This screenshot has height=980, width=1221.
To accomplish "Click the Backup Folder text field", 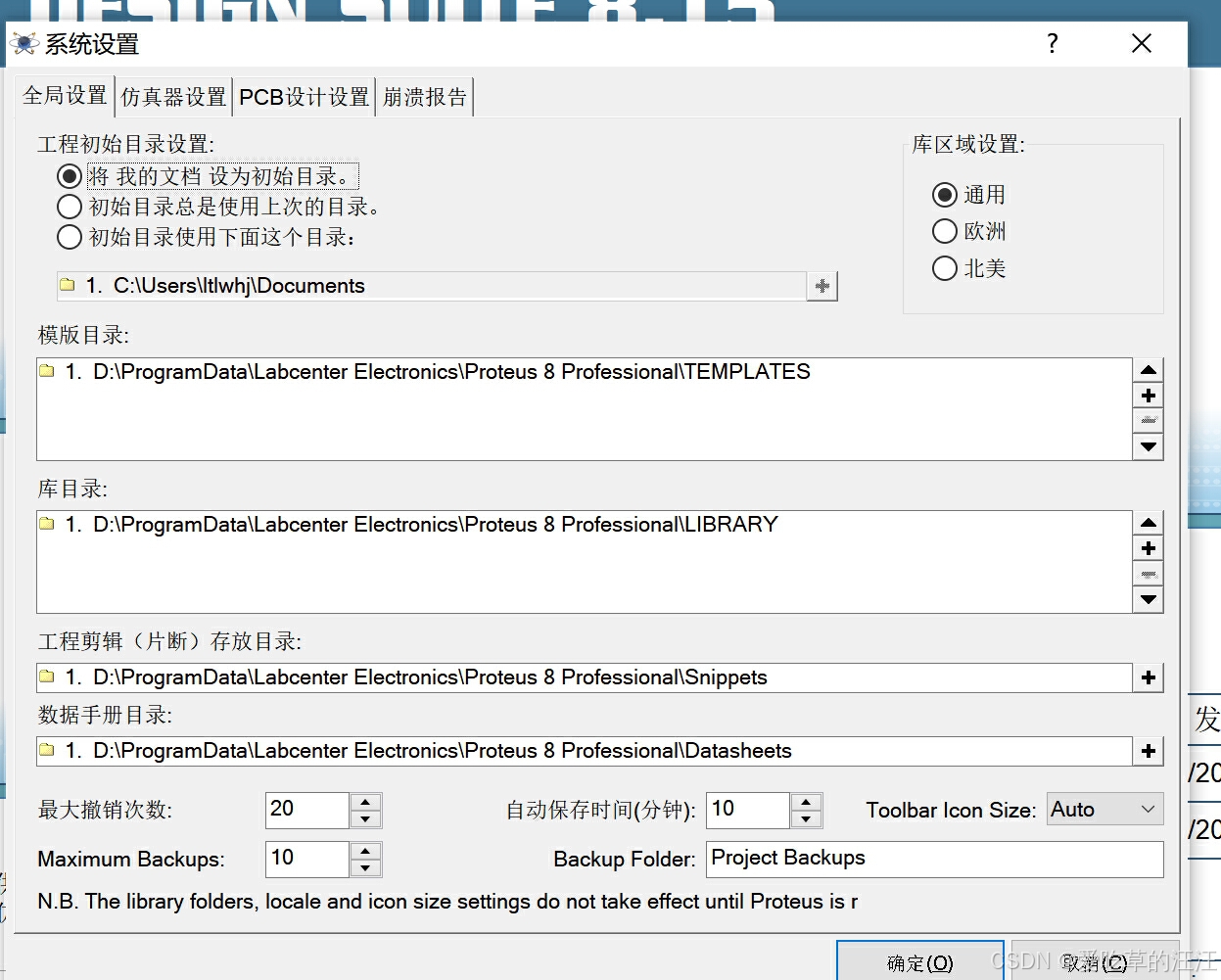I will pos(934,859).
